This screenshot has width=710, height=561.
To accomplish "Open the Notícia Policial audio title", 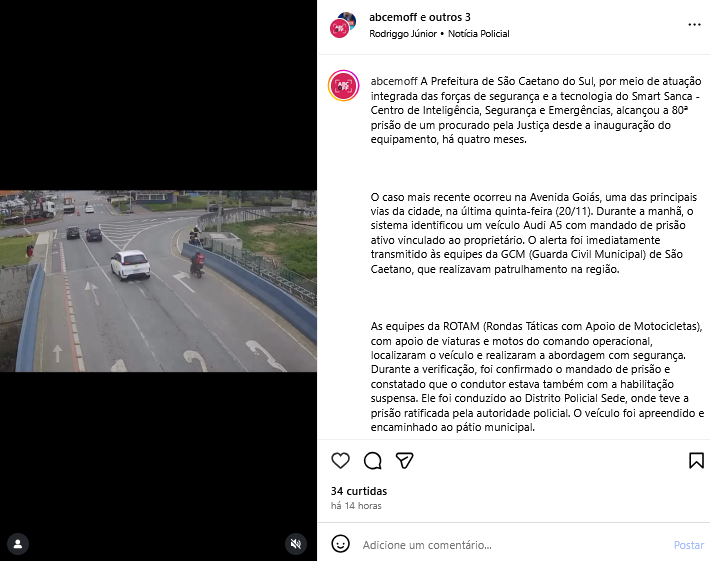I will click(479, 34).
